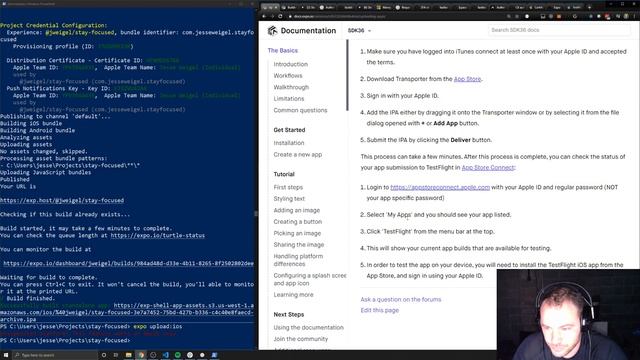Open a new browser tab with plus icon
Screen dimensions: 640x360
589,7
